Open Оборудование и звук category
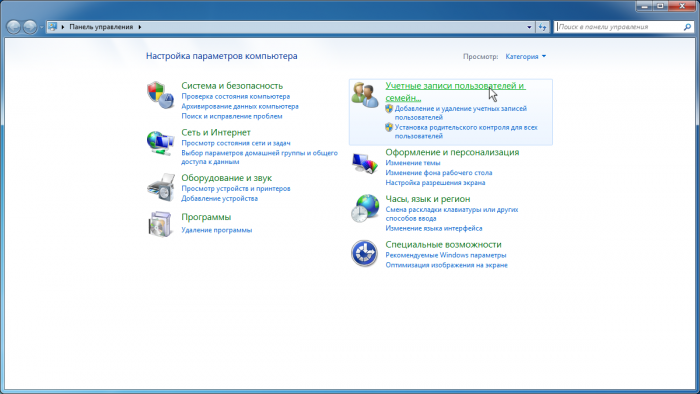The image size is (700, 394). [x=227, y=178]
